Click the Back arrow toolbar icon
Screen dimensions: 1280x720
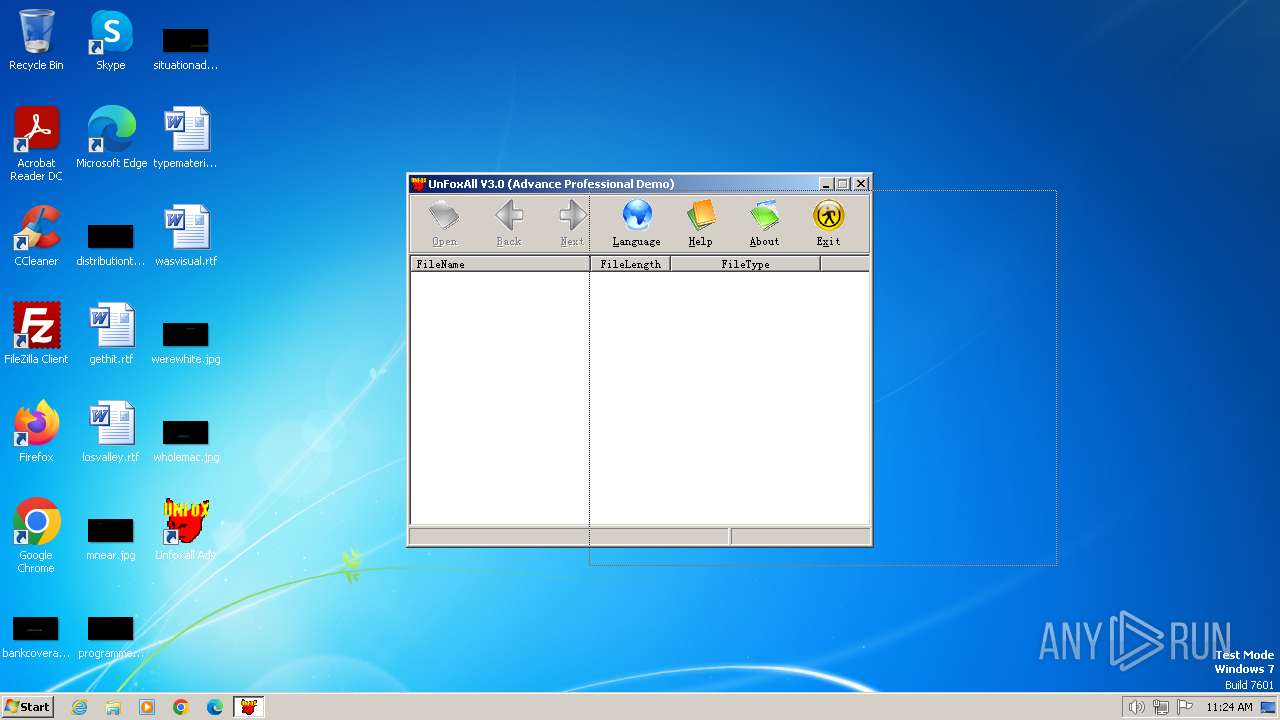pyautogui.click(x=509, y=223)
